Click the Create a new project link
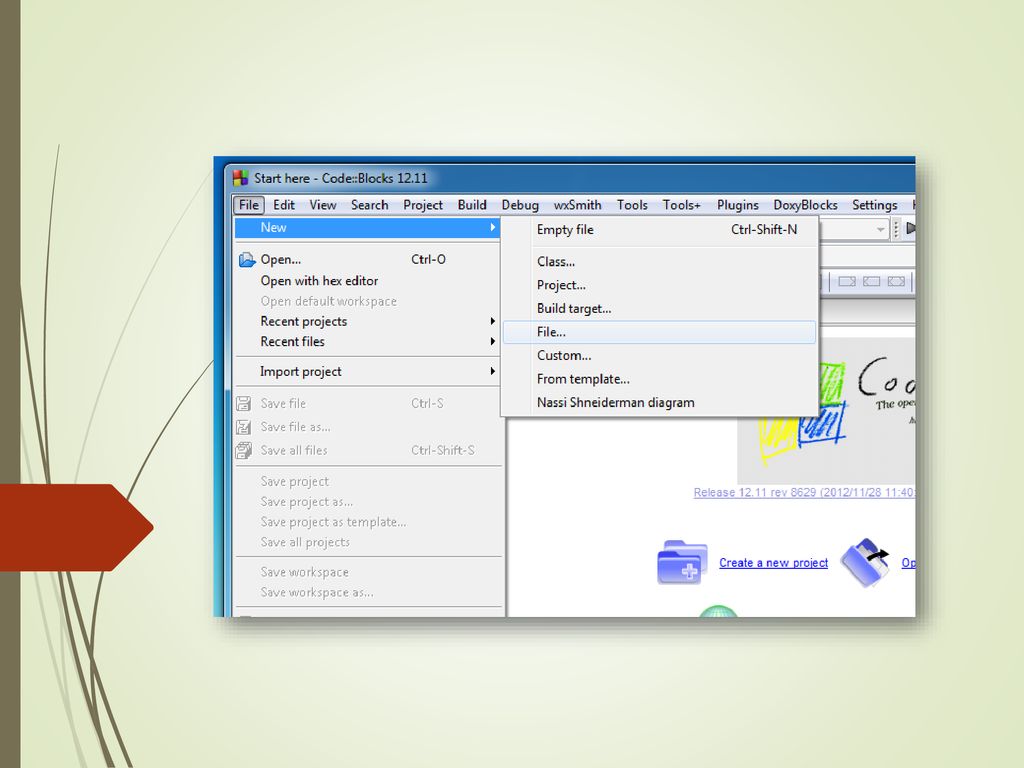1024x768 pixels. click(773, 563)
